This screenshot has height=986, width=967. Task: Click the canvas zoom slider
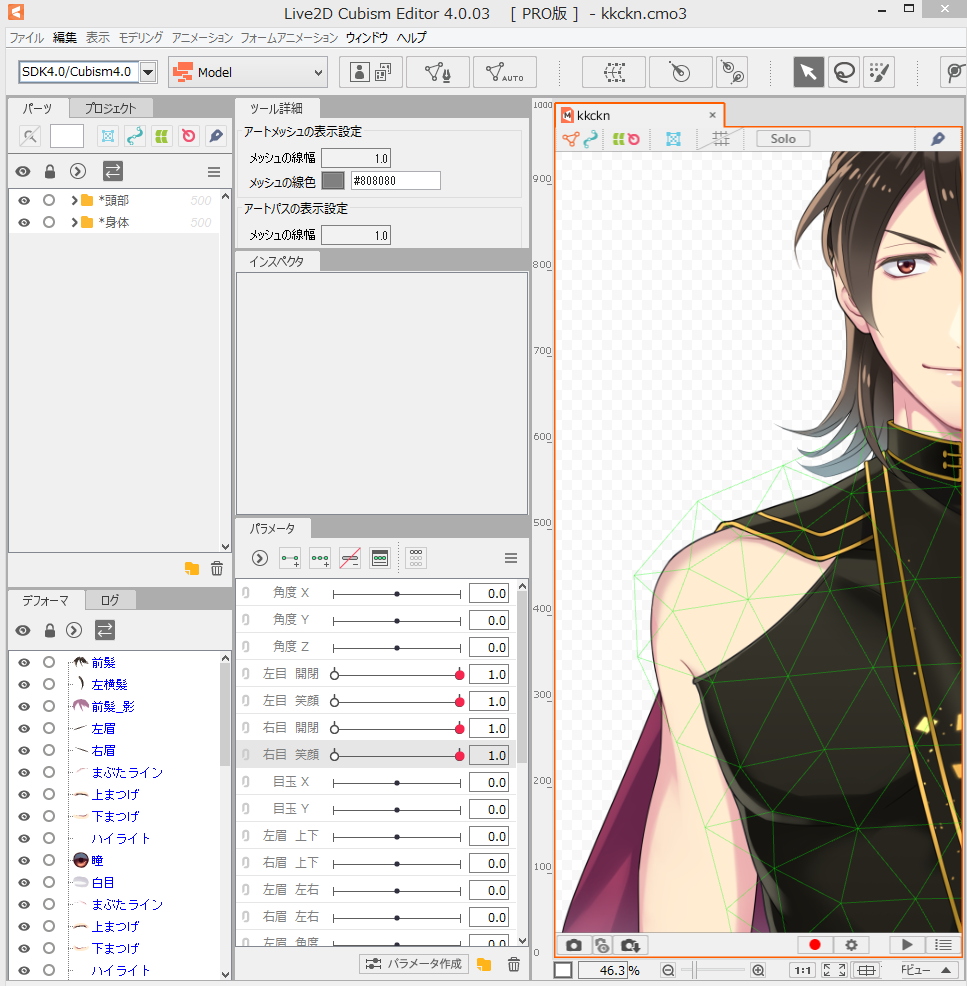[713, 970]
